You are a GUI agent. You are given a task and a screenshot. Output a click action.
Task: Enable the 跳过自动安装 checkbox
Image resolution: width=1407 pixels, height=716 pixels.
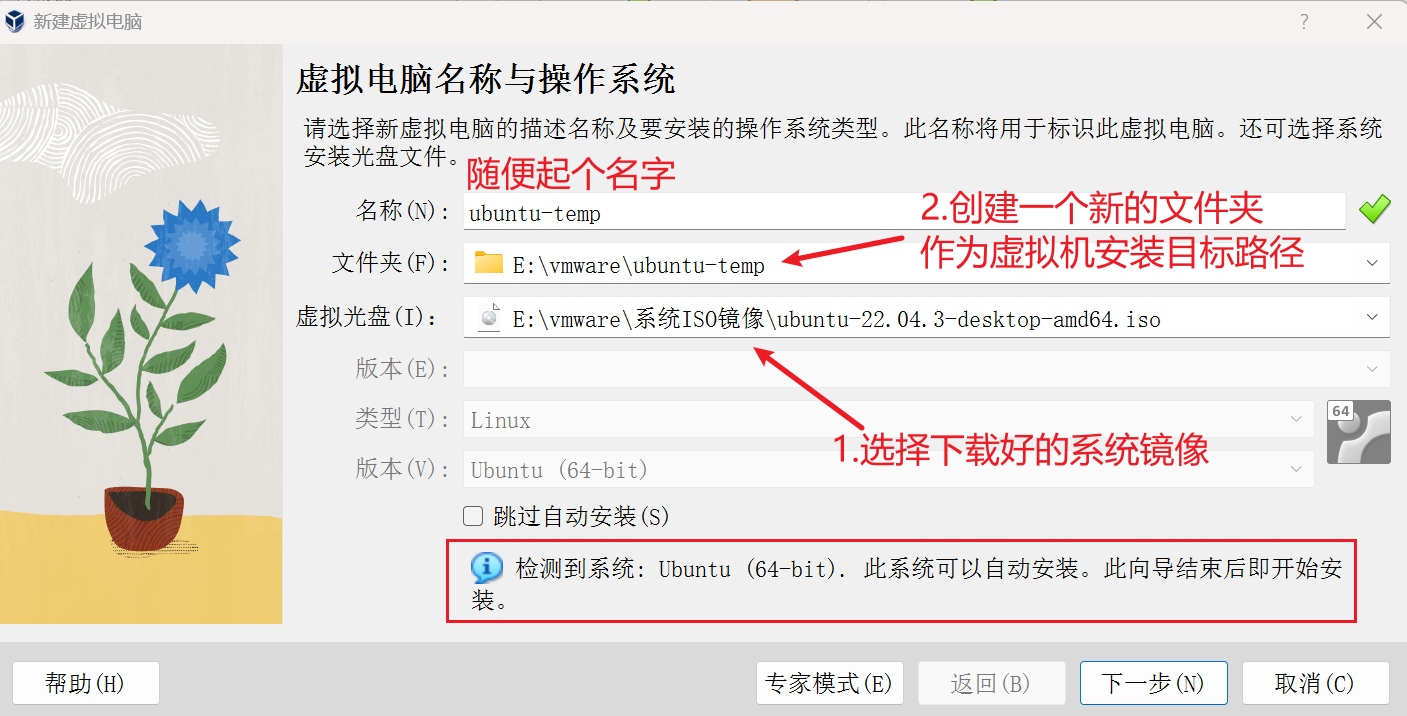coord(474,516)
